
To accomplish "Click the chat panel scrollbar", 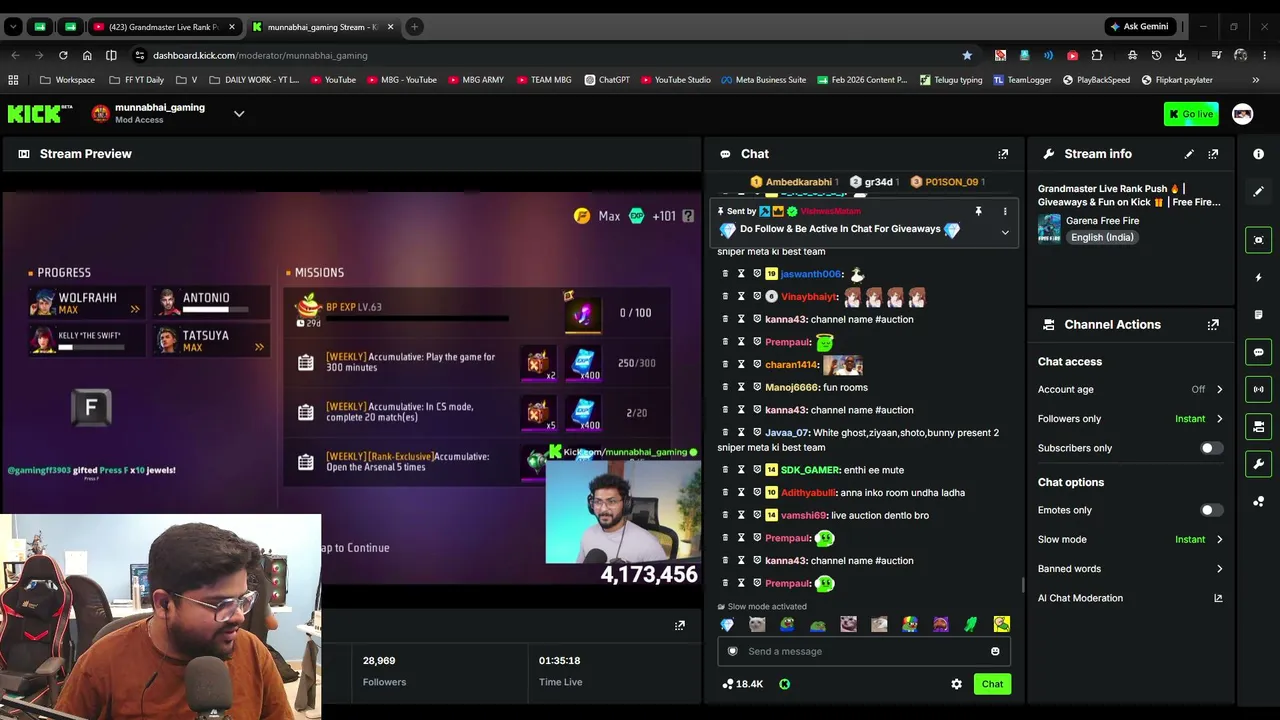I will pos(1021,584).
